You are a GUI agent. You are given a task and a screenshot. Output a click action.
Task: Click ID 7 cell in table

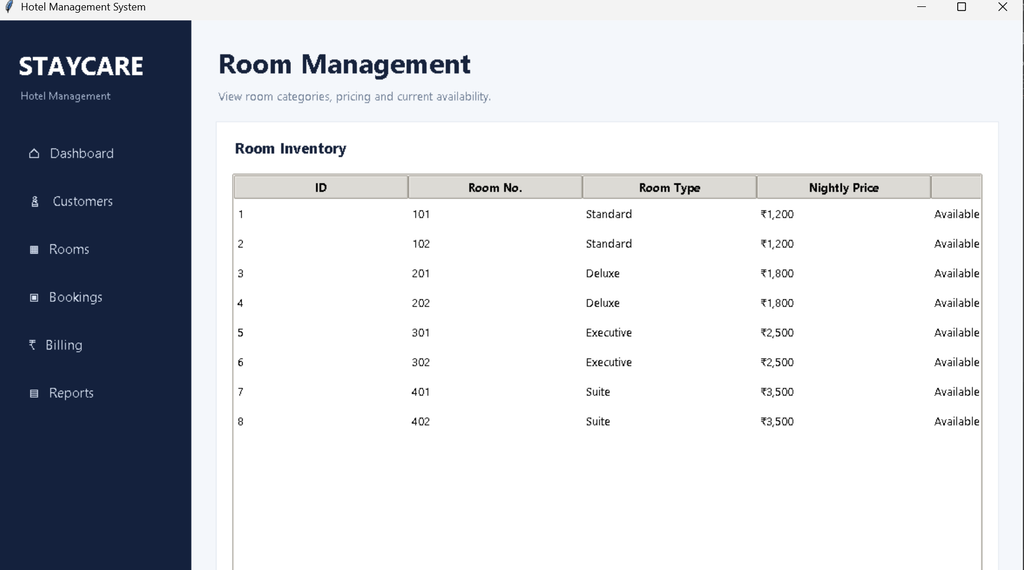click(241, 392)
